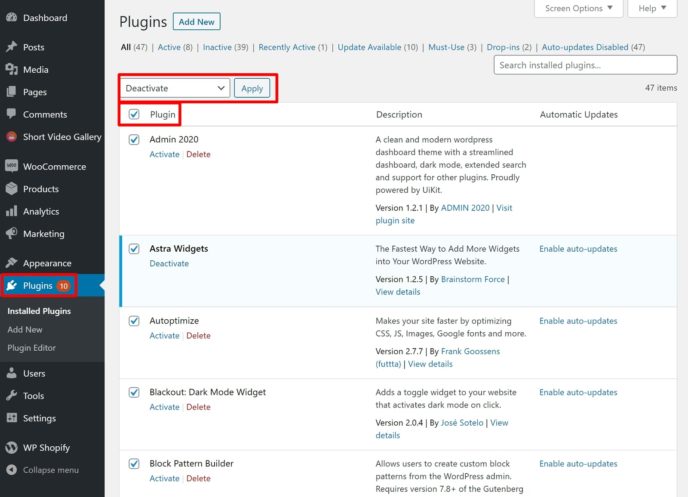
Task: Open Installed Plugins submenu item
Action: coord(39,311)
